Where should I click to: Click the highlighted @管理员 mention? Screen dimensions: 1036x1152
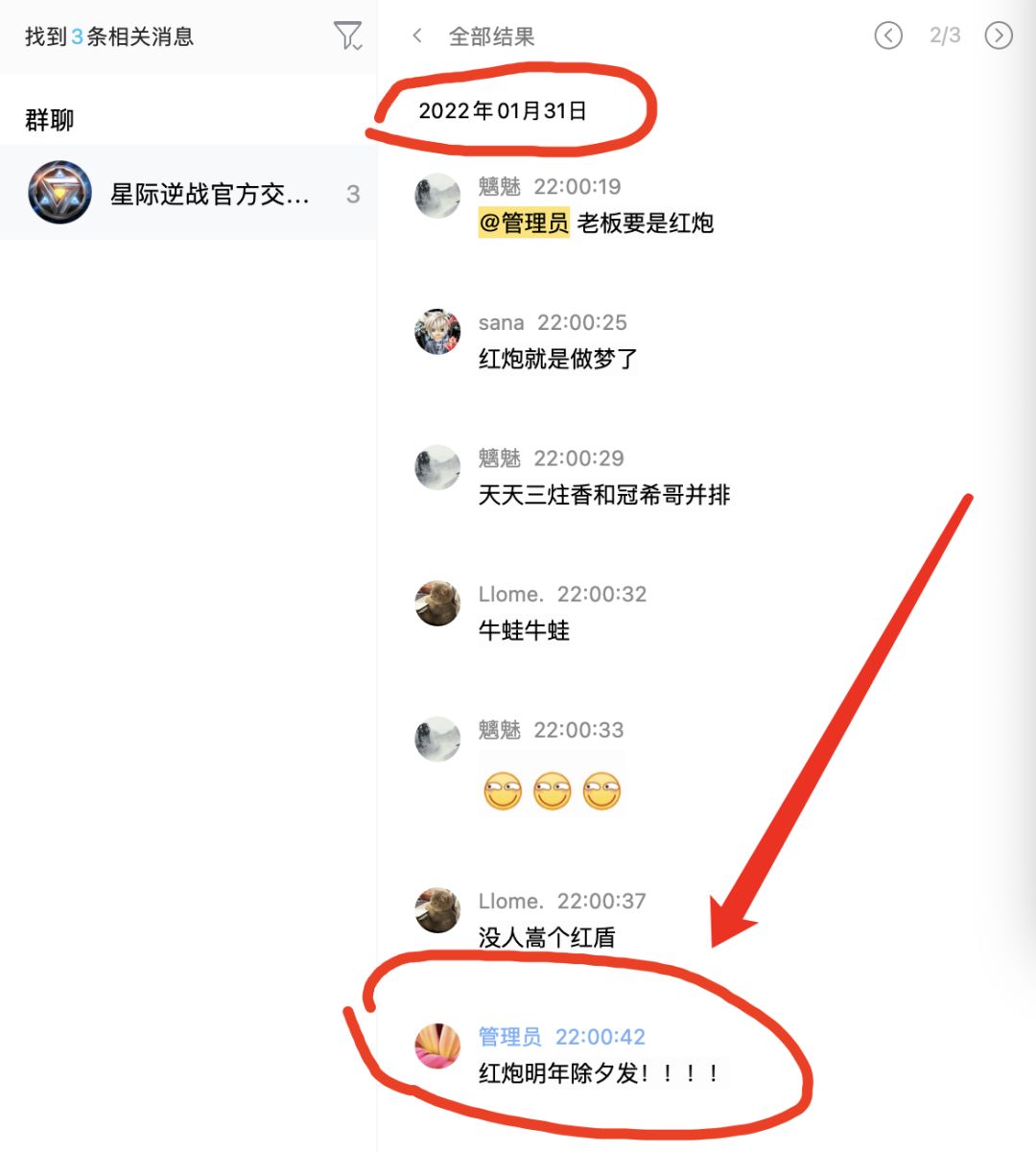coord(524,223)
